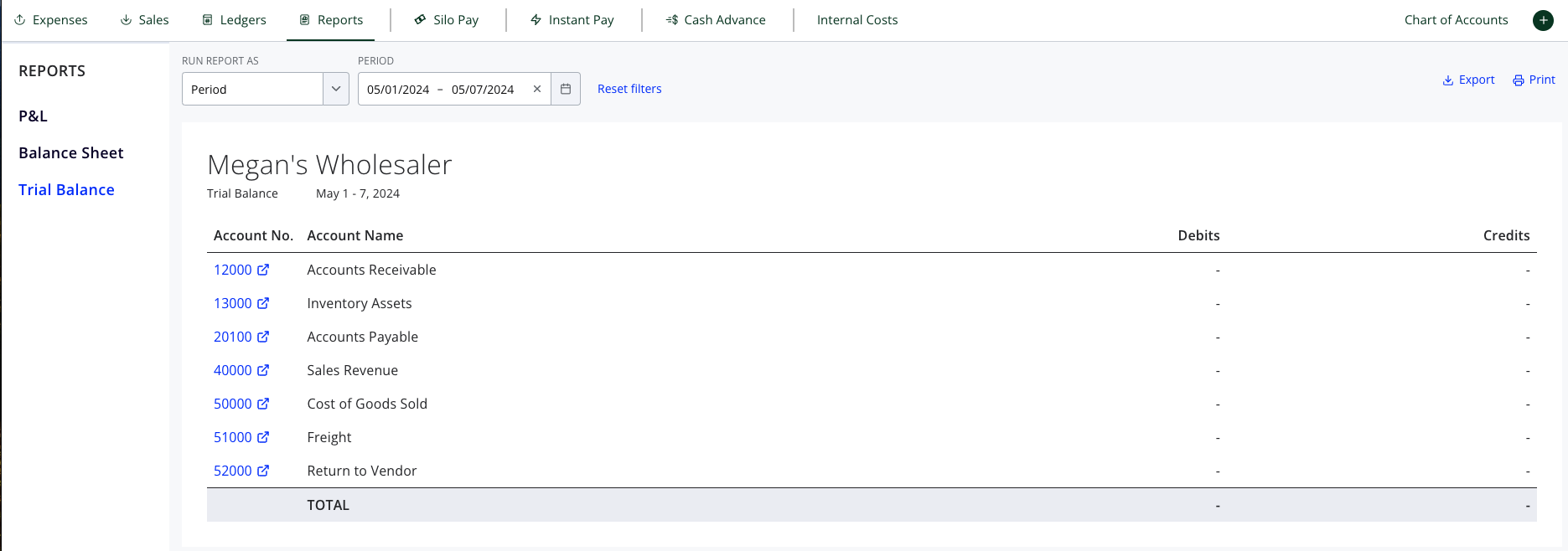Select Trial Balance in reports sidebar
Image resolution: width=1568 pixels, height=551 pixels.
66,190
